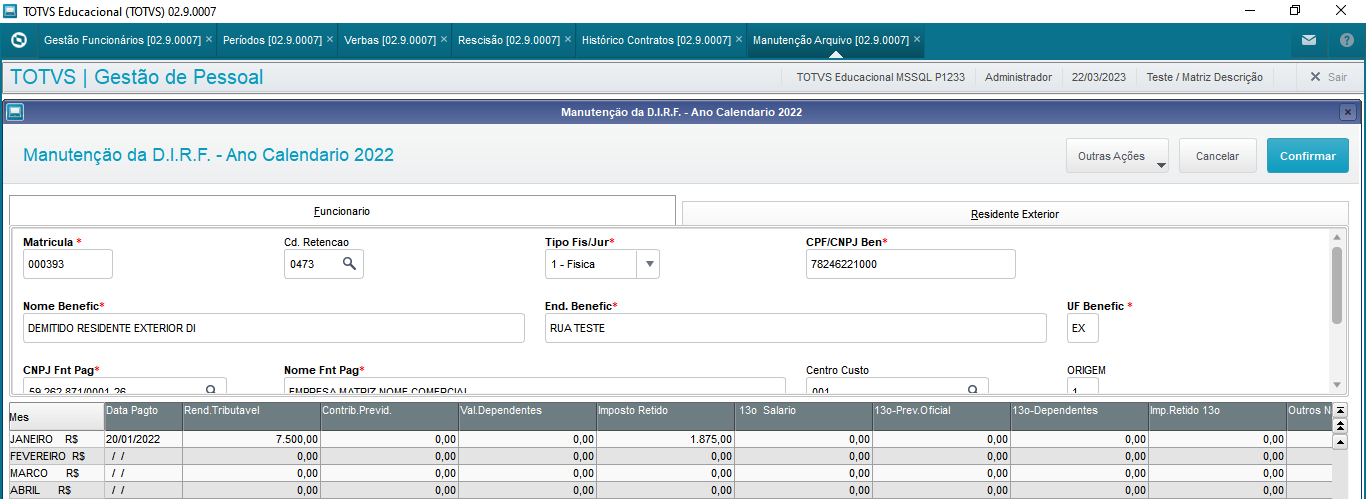Switch to Verbas tab
The width and height of the screenshot is (1366, 499).
pos(390,40)
